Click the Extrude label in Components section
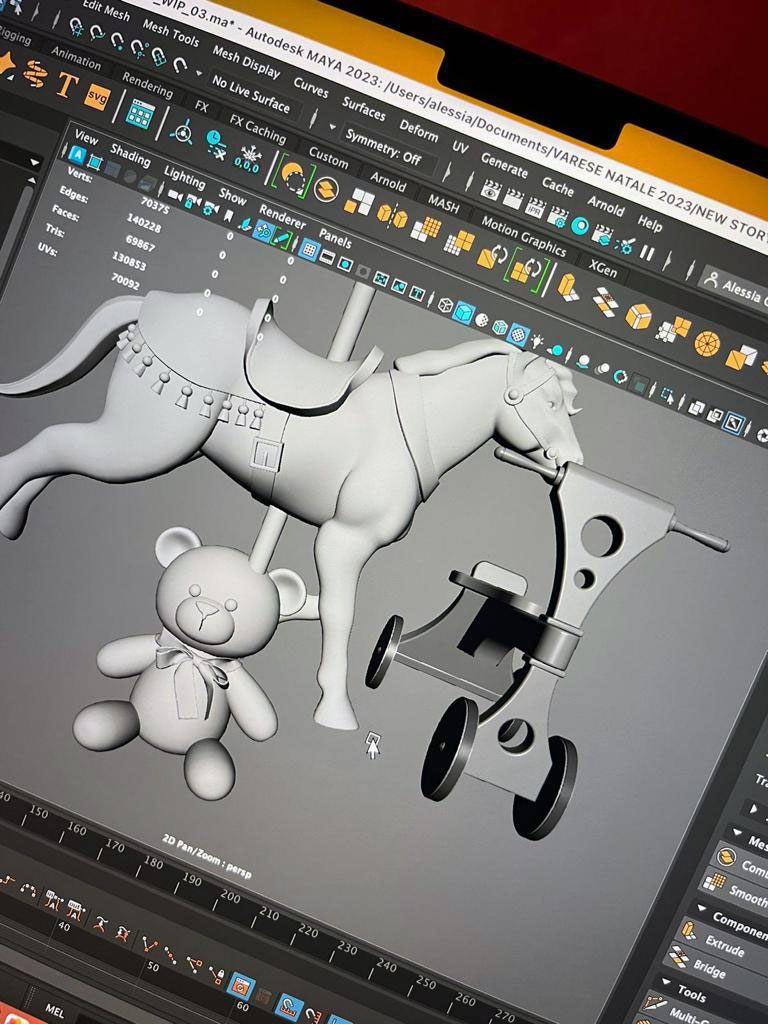768x1024 pixels. 724,947
